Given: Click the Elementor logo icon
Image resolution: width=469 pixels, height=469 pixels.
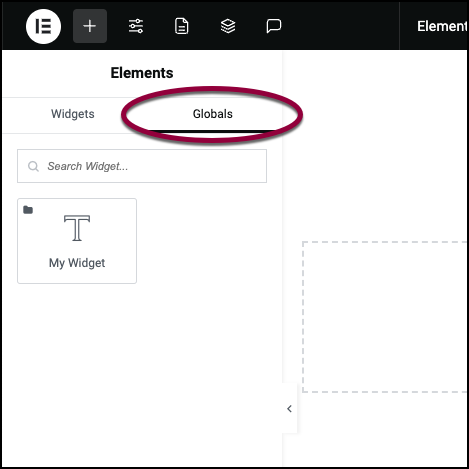Looking at the screenshot, I should pos(43,26).
